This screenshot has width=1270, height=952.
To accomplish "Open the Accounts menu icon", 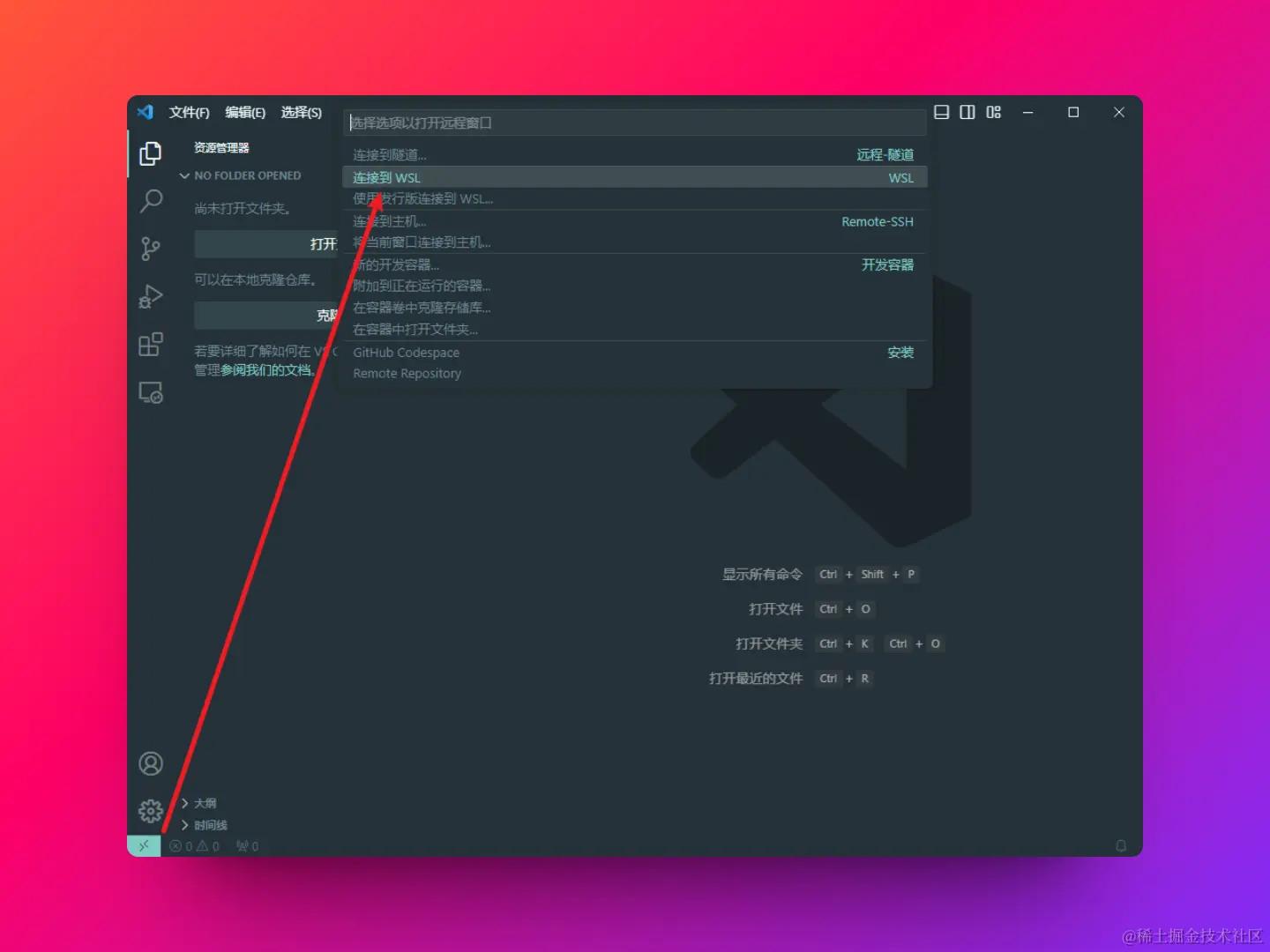I will 151,763.
